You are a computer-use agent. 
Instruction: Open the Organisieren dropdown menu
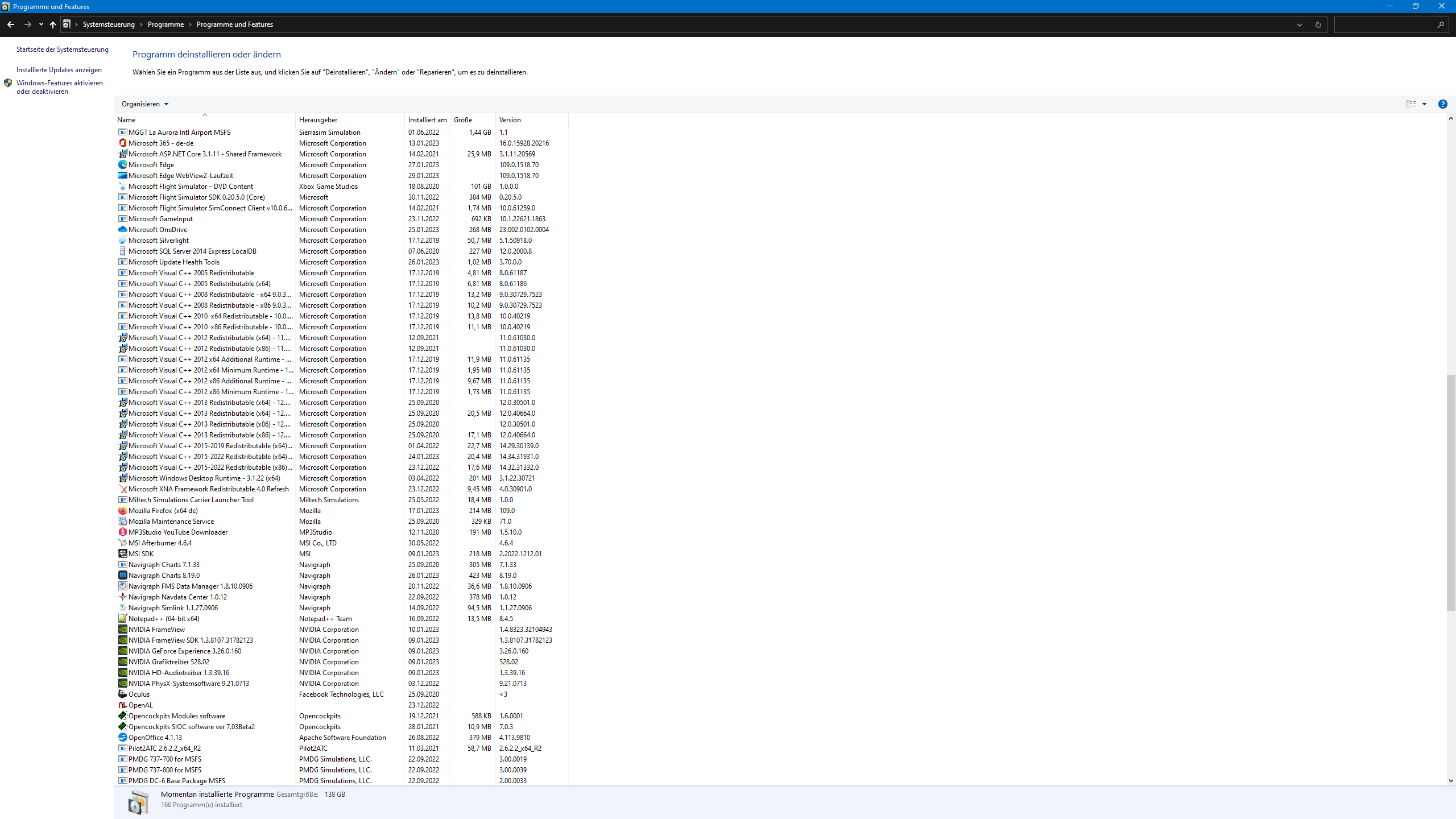click(x=144, y=104)
